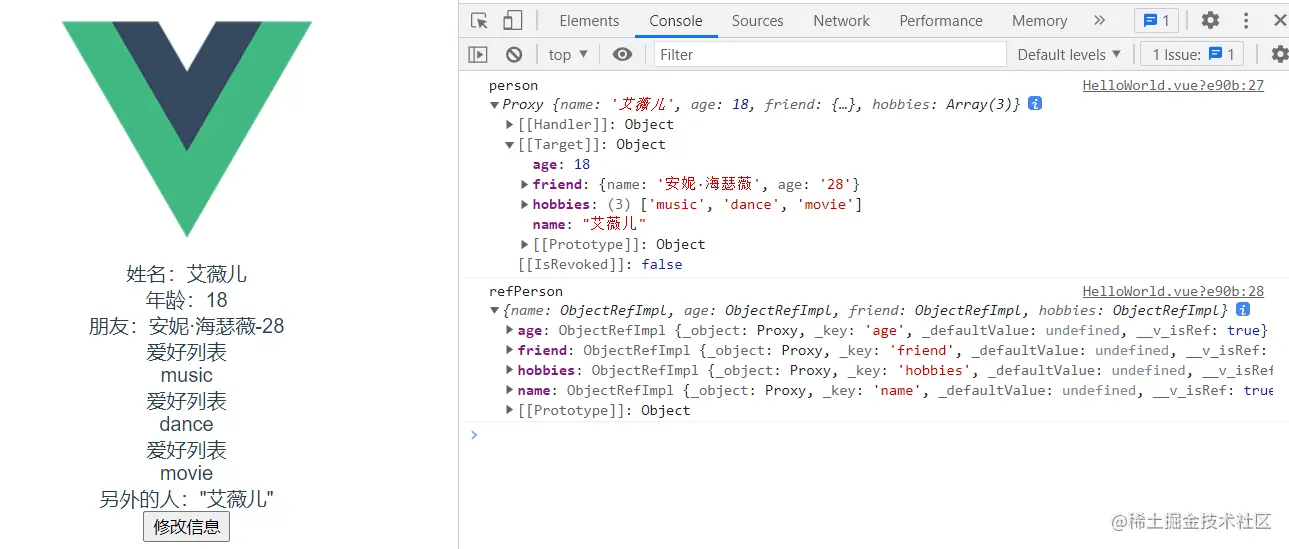Switch to the Sources tab

[757, 20]
